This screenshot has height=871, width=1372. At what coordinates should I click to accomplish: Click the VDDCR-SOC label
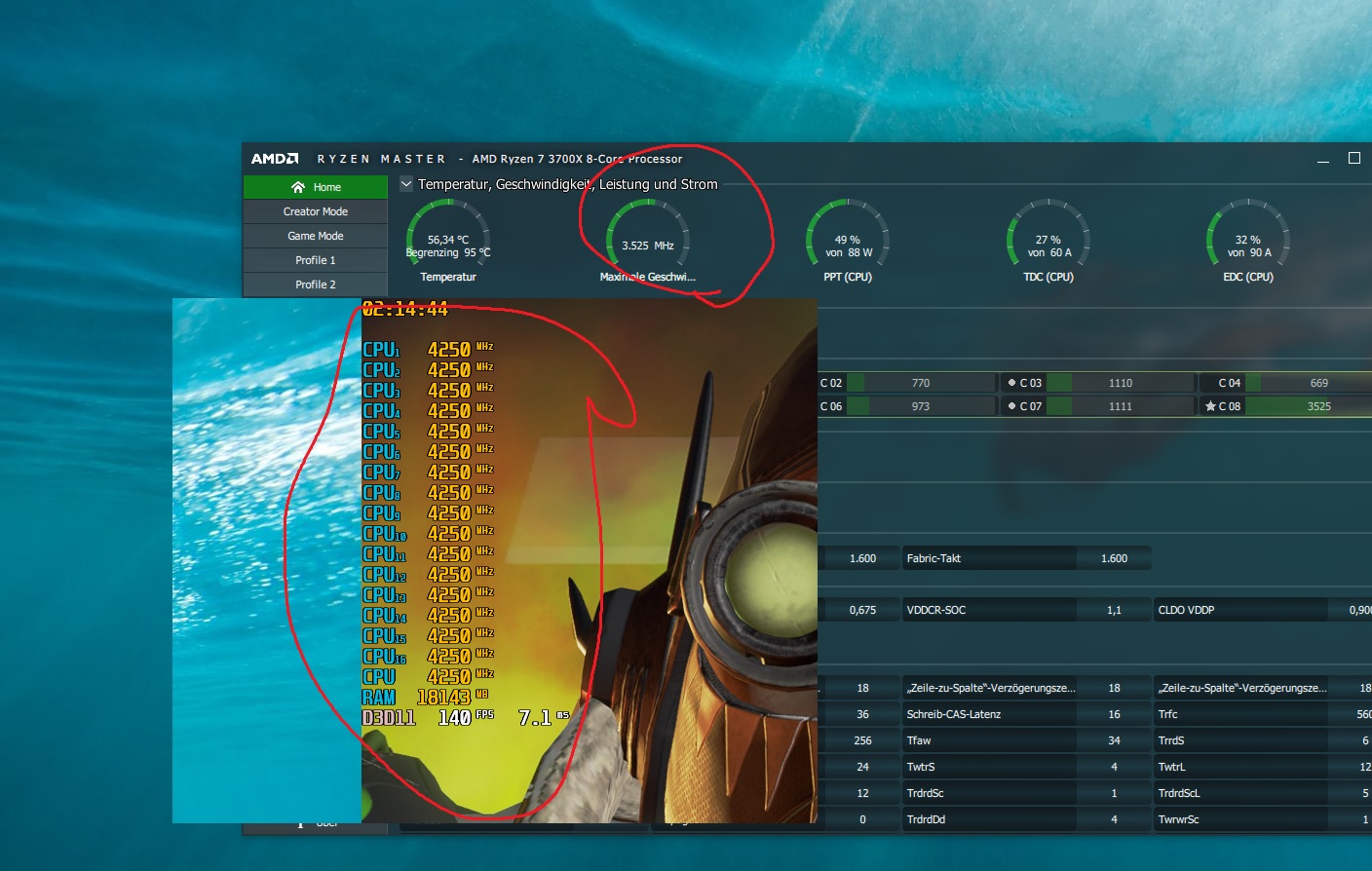(935, 610)
